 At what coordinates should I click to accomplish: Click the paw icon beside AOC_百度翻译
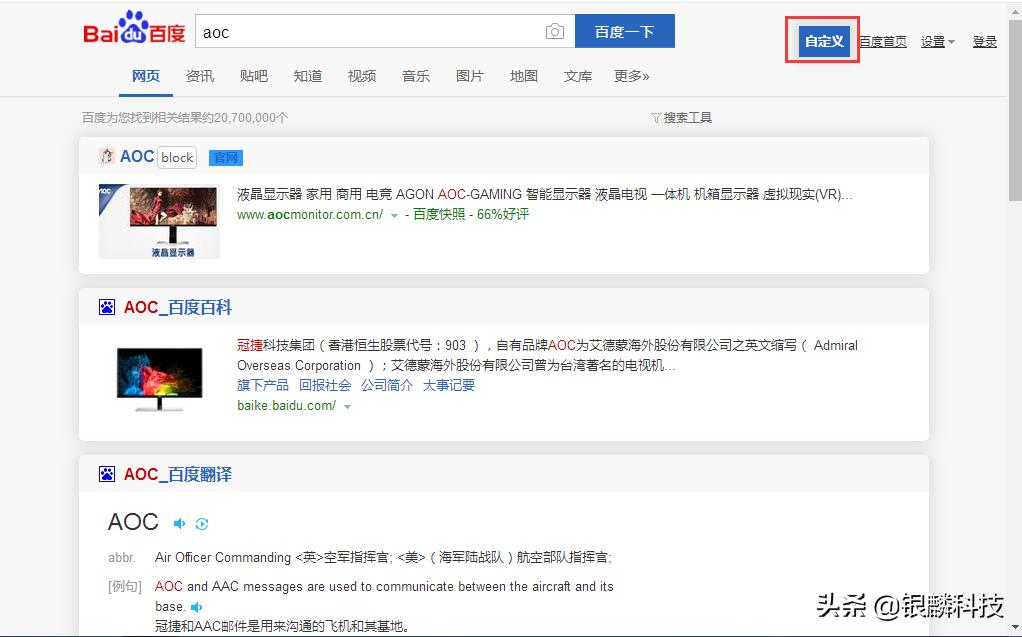coord(107,474)
